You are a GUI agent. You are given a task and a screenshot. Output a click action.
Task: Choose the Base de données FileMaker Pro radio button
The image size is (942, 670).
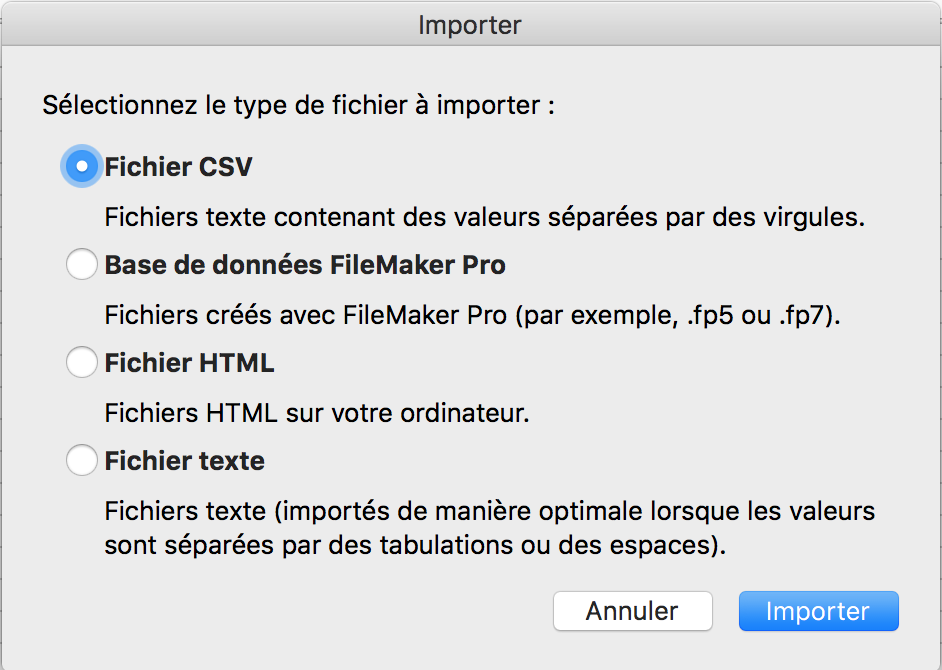click(x=82, y=265)
